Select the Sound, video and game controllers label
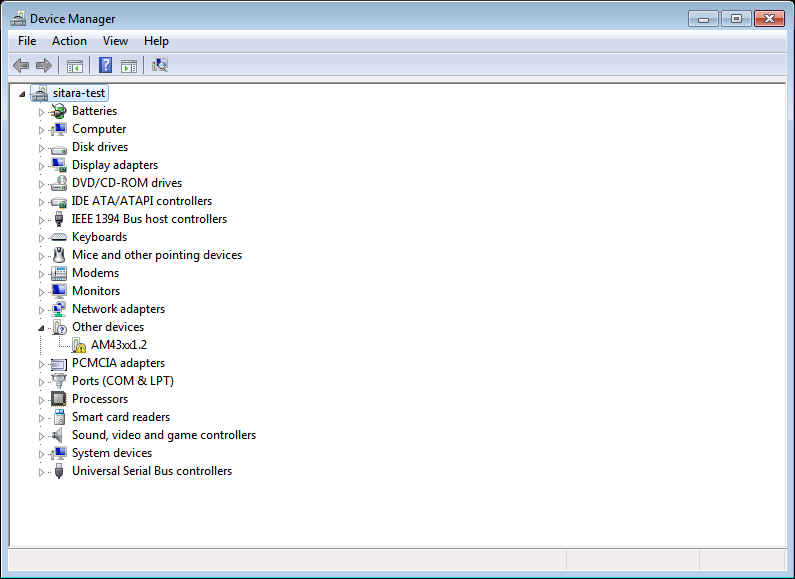This screenshot has width=795, height=579. (x=164, y=435)
